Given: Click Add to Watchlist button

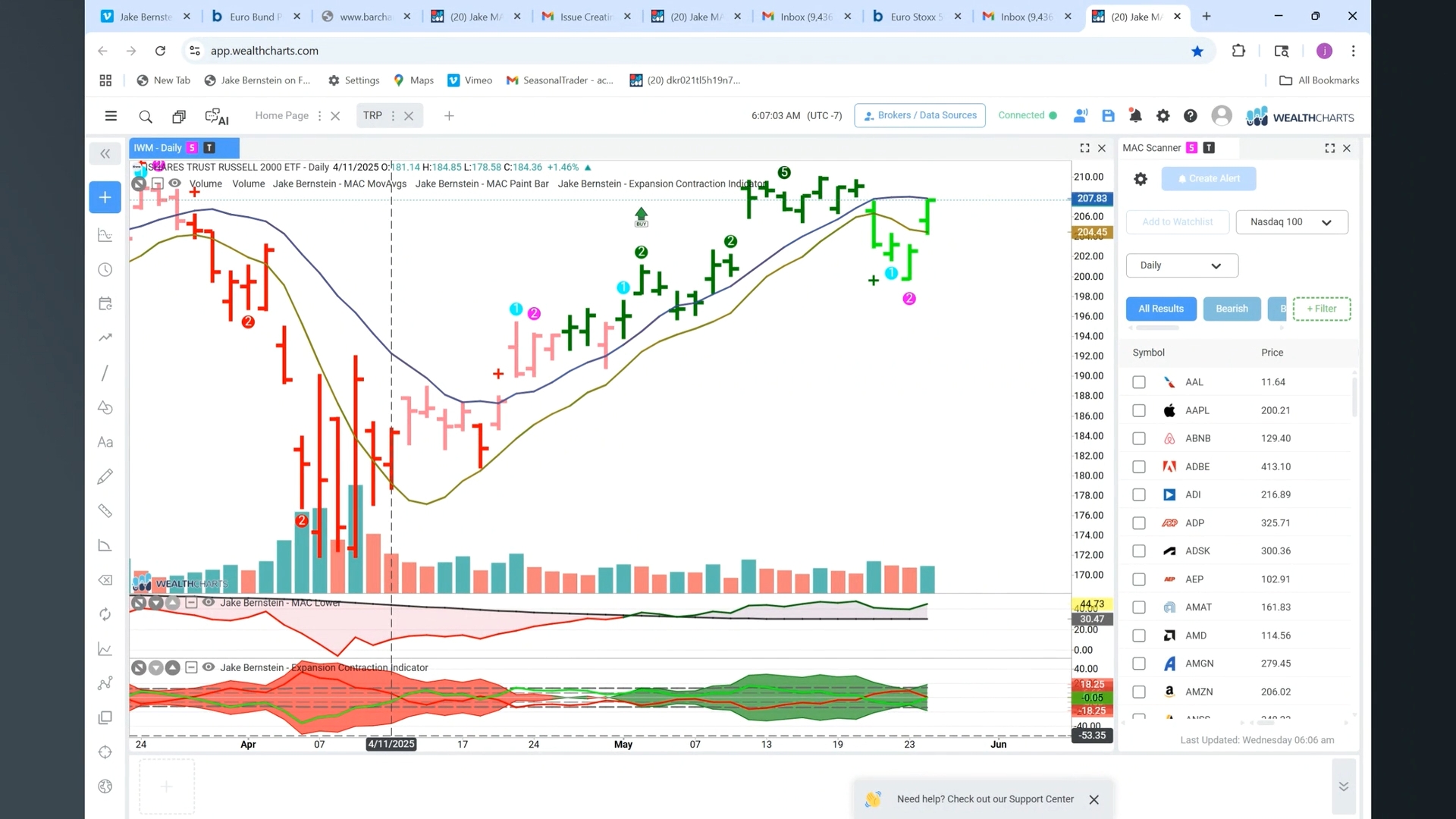Looking at the screenshot, I should coord(1177,222).
